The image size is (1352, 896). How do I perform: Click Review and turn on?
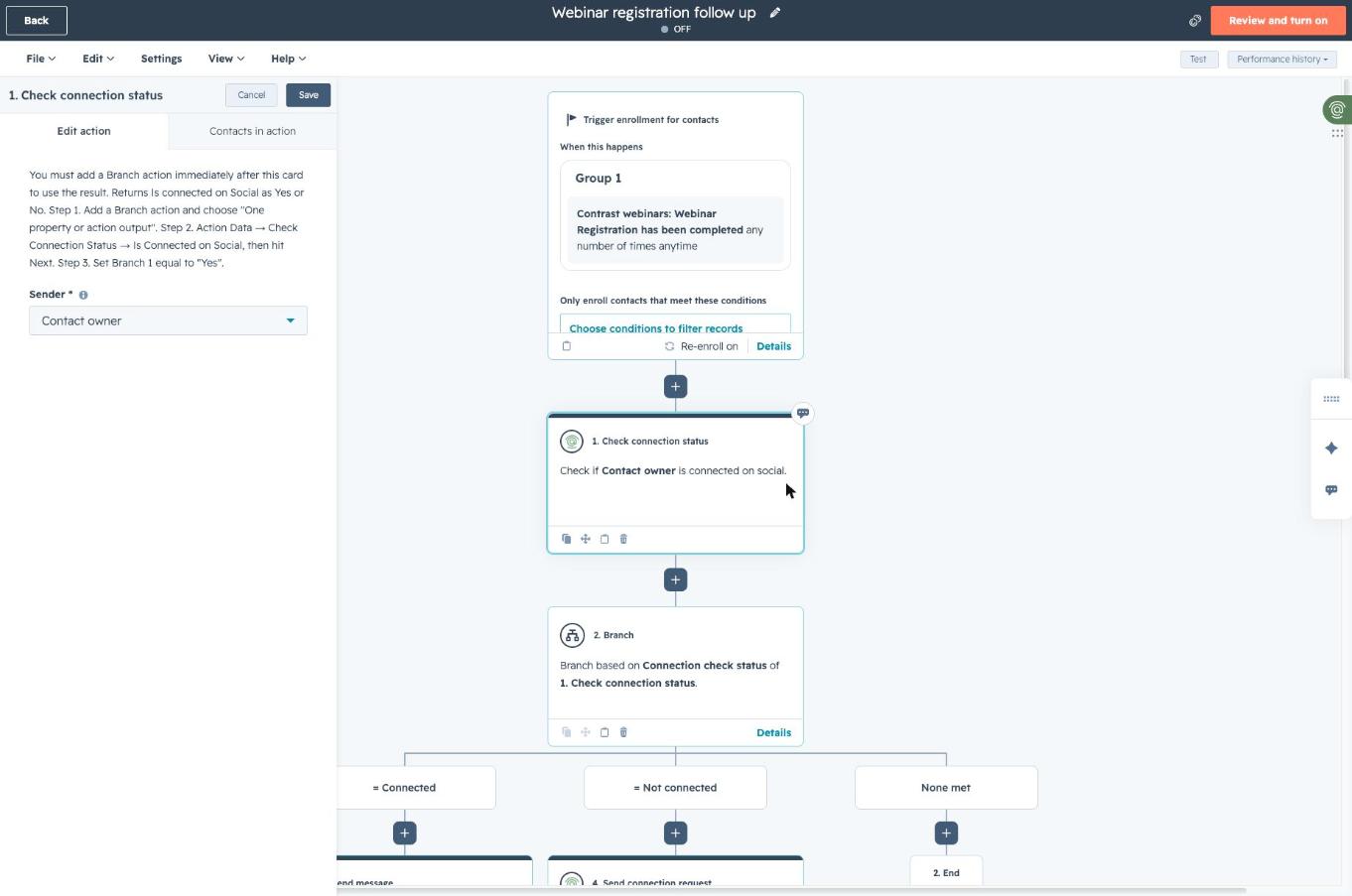tap(1278, 20)
